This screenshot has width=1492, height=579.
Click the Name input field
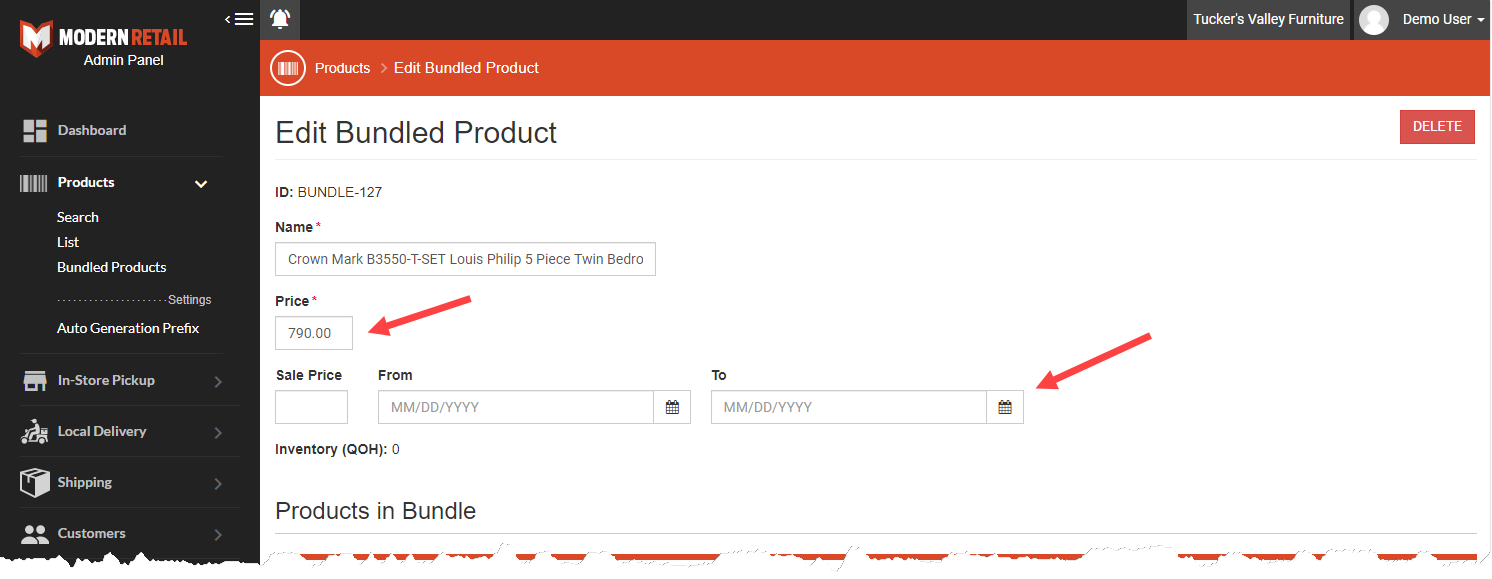point(465,259)
